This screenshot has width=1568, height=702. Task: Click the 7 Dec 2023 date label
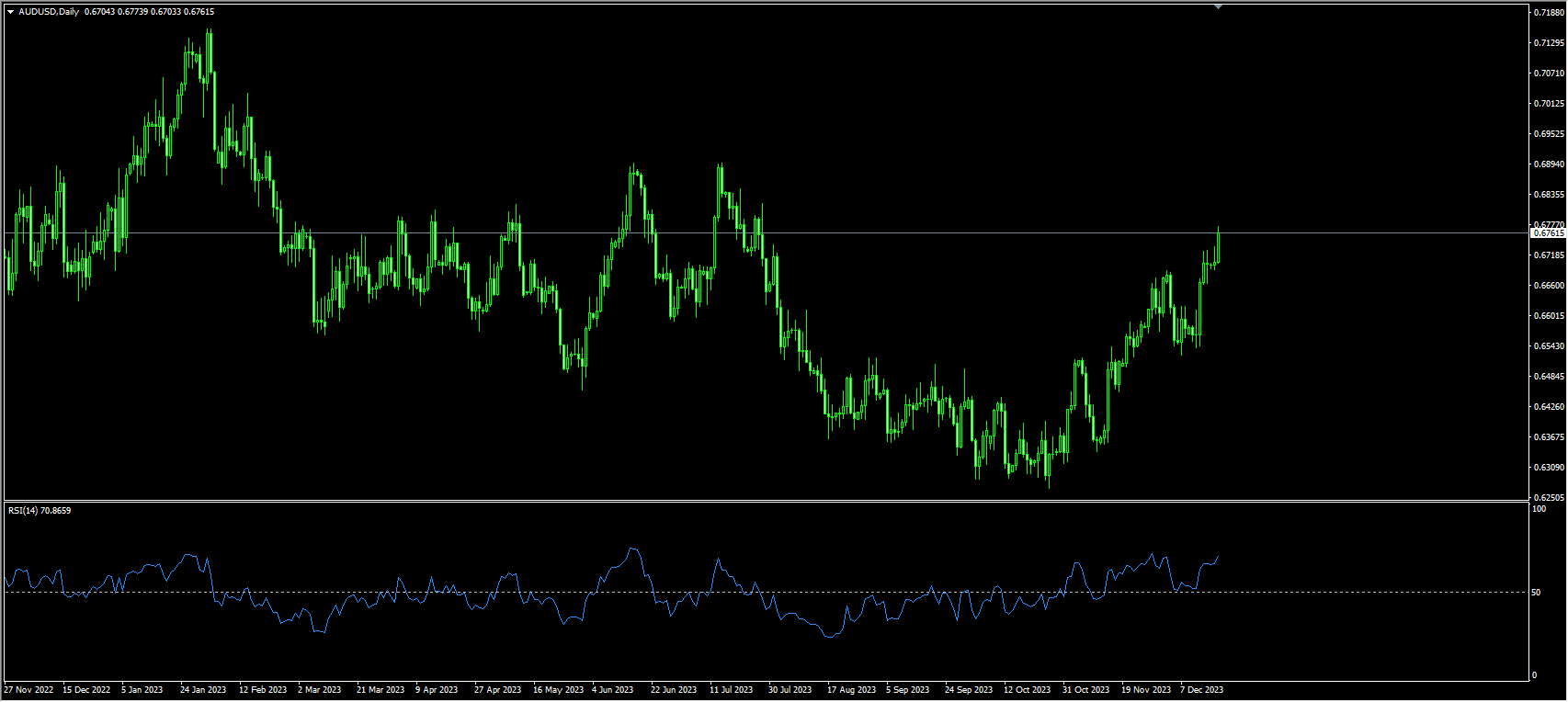point(1201,690)
